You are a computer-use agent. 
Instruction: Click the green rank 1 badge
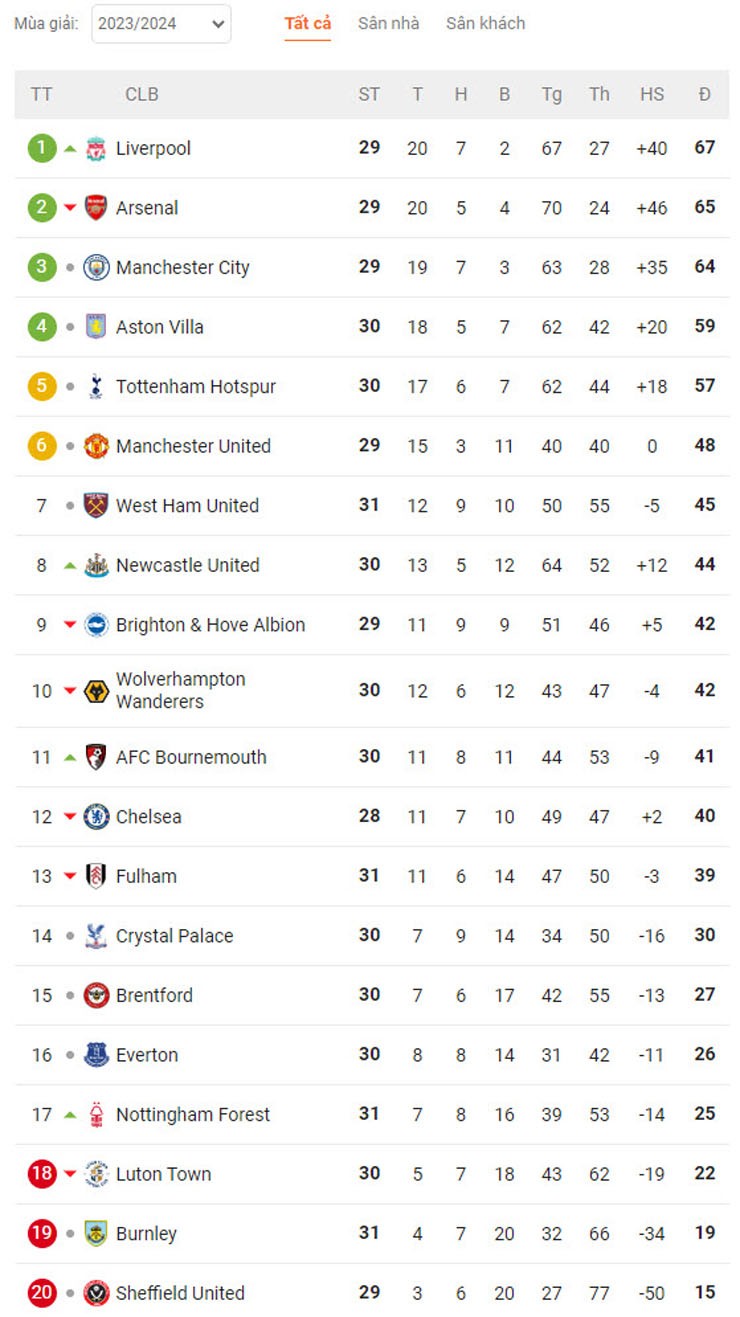pos(42,148)
